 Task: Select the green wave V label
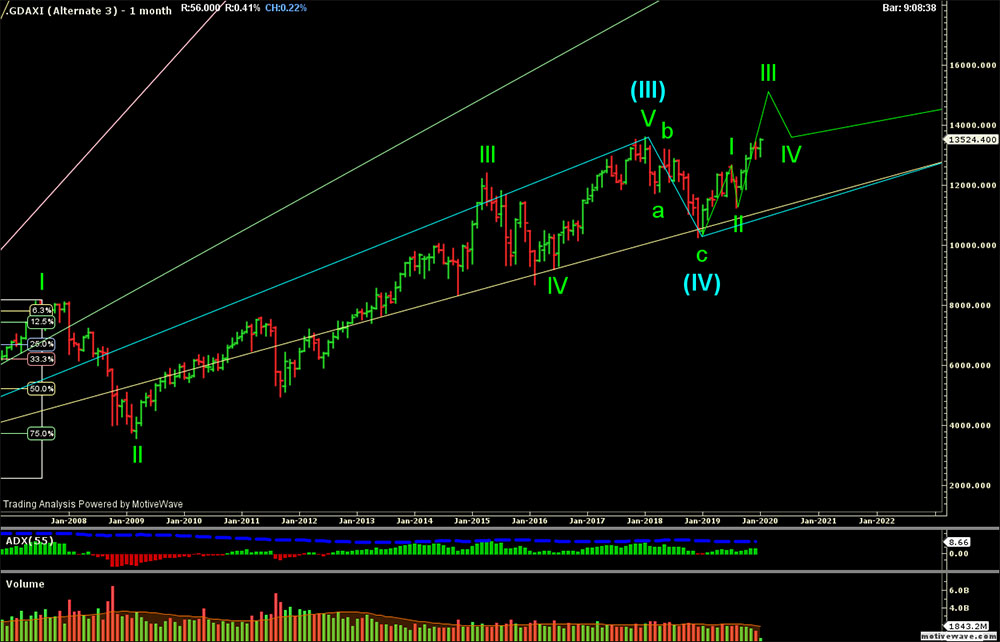click(648, 120)
